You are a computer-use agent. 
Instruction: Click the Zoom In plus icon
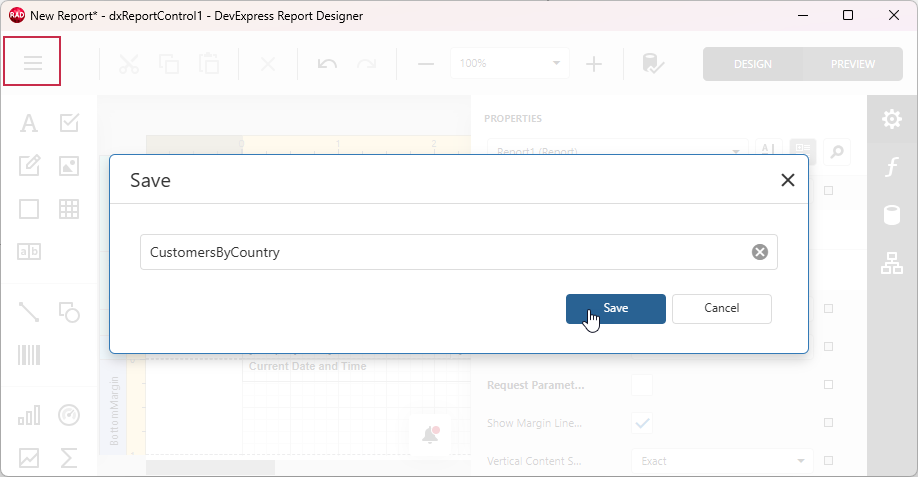click(x=594, y=64)
